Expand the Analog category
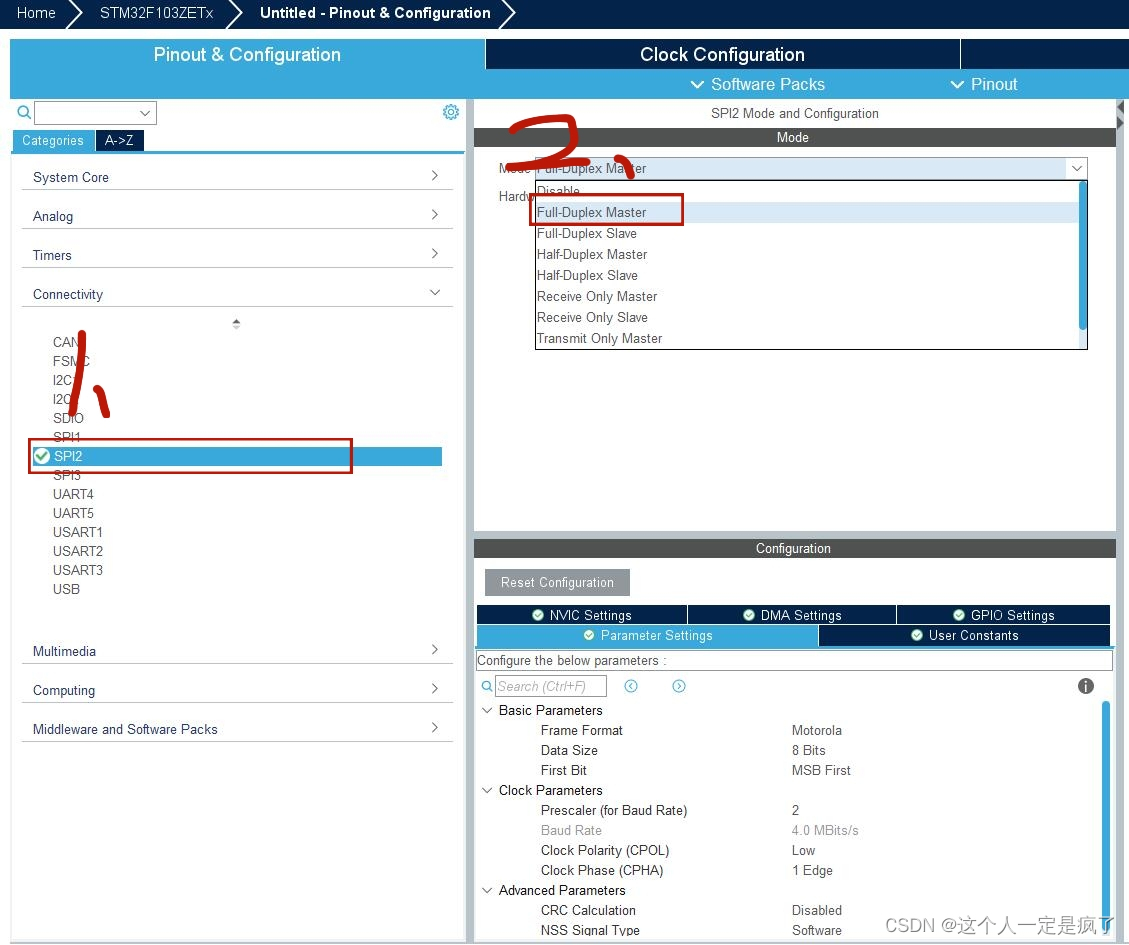This screenshot has height=945, width=1129. (435, 215)
